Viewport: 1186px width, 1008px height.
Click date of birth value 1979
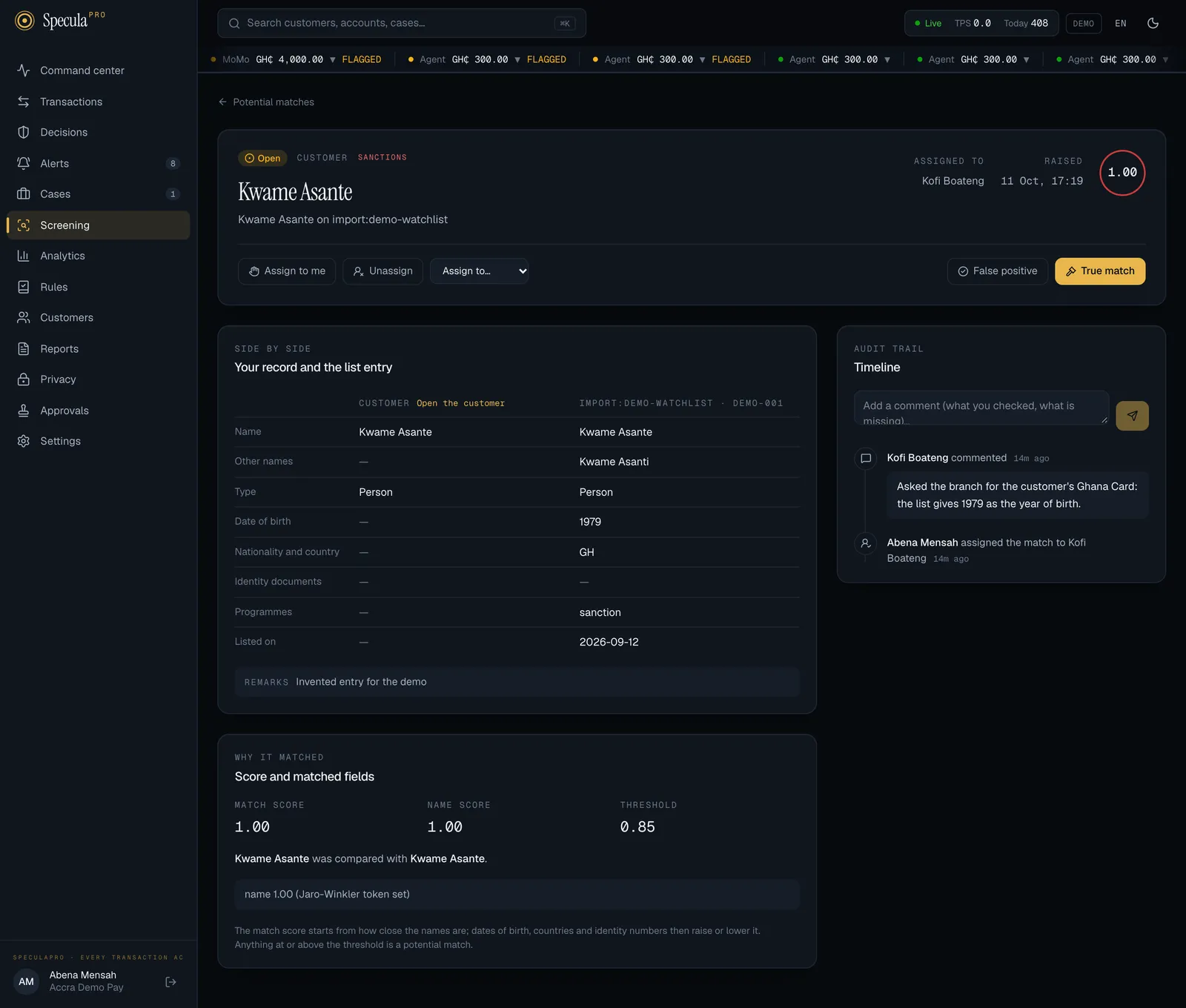point(590,522)
